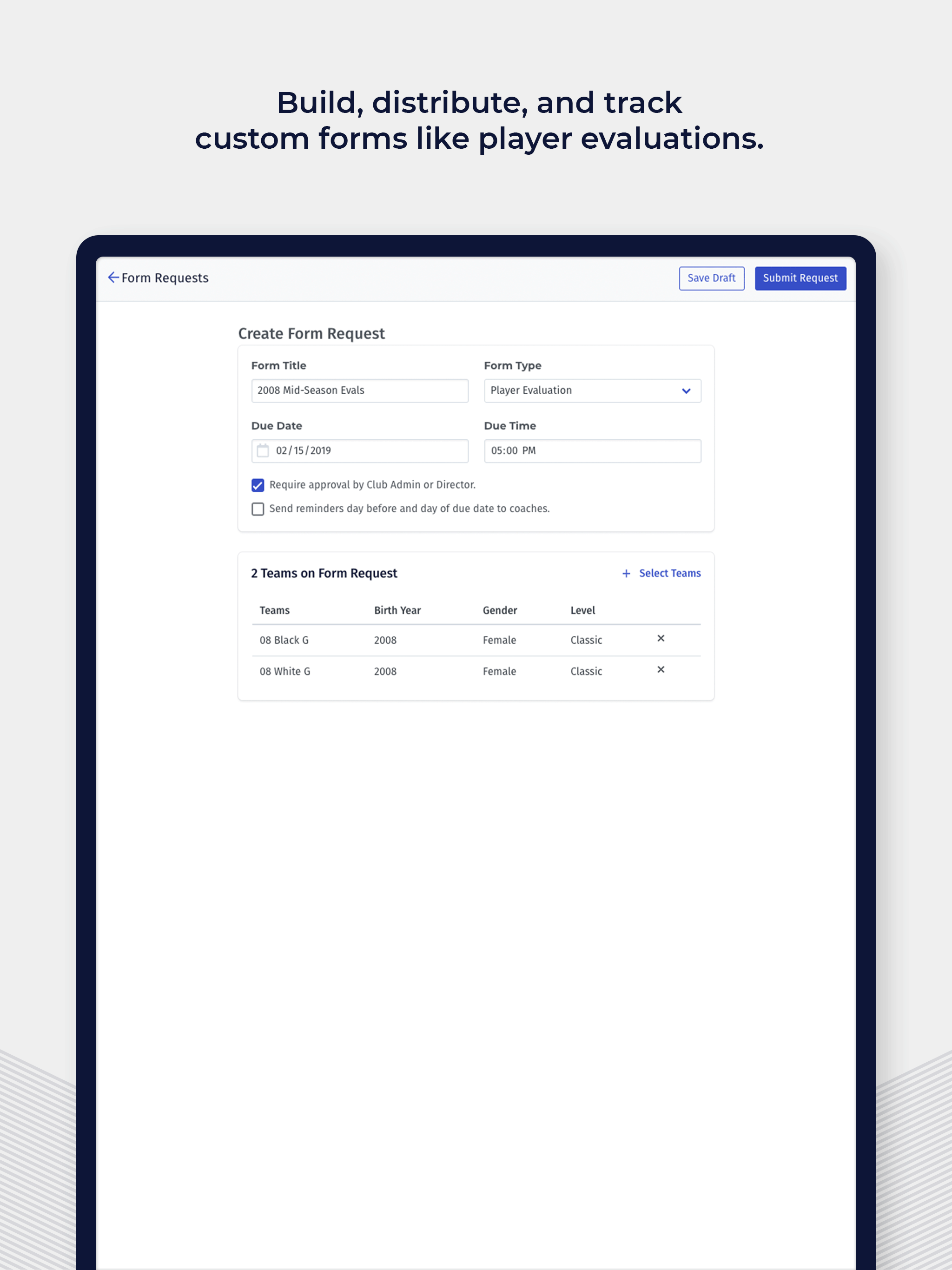The image size is (952, 1270).
Task: Click the Due Date field 02/15/2019
Action: [x=360, y=451]
